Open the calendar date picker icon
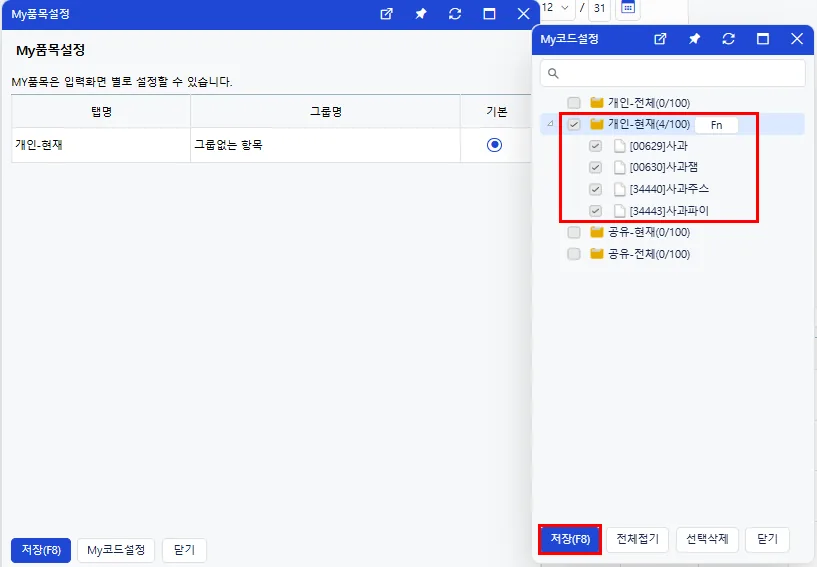The image size is (817, 567). (x=628, y=8)
